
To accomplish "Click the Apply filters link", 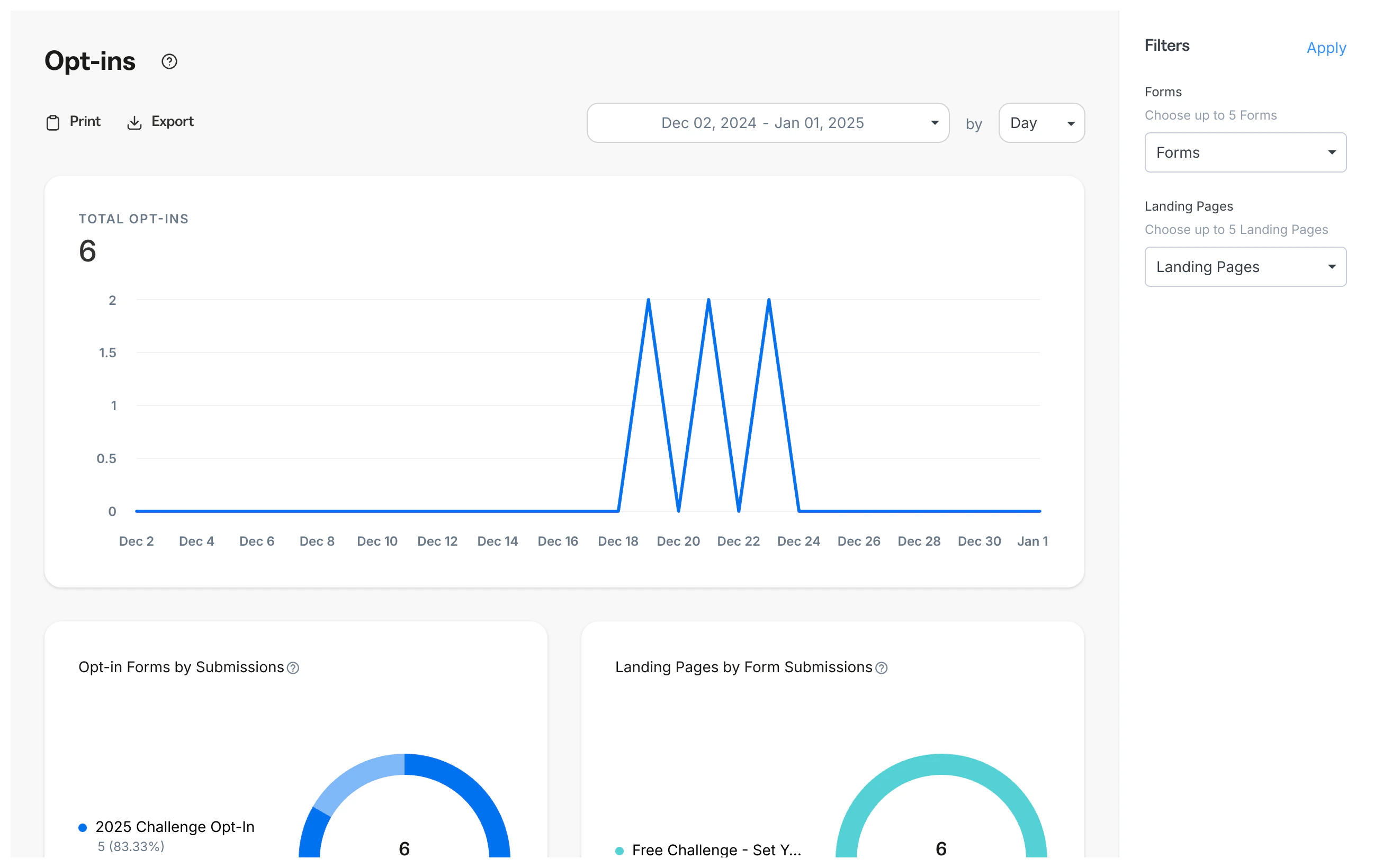I will pos(1326,48).
